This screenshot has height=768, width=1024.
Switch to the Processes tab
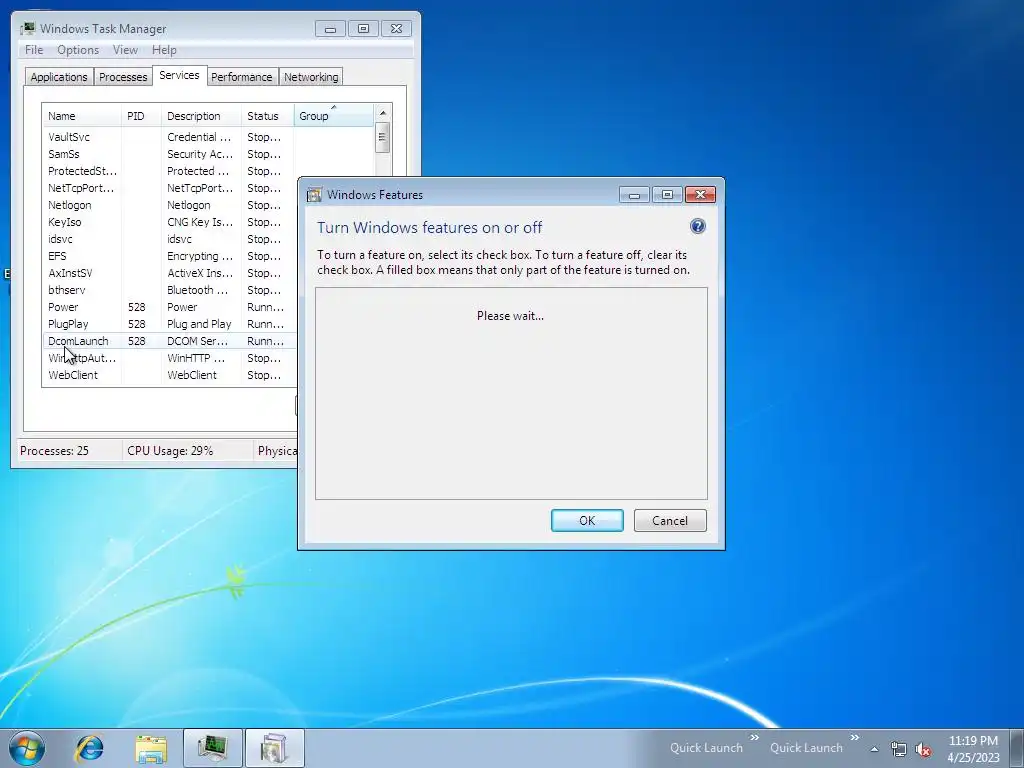click(x=123, y=77)
